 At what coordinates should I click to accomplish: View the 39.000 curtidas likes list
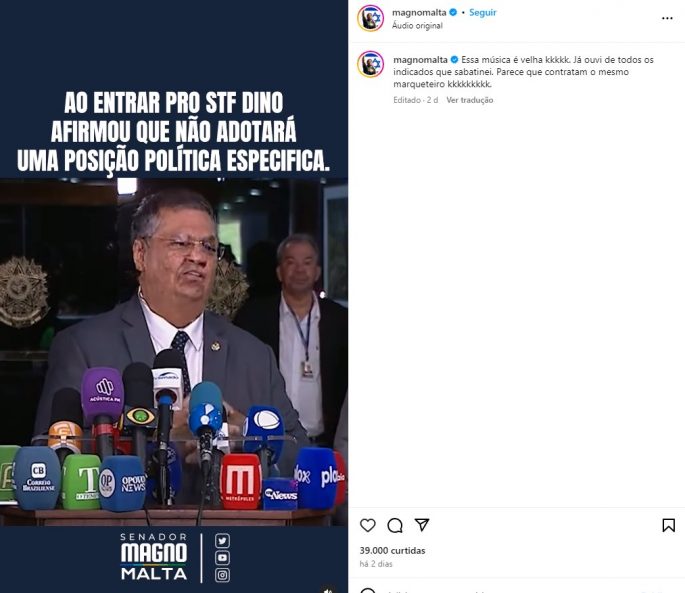[392, 551]
